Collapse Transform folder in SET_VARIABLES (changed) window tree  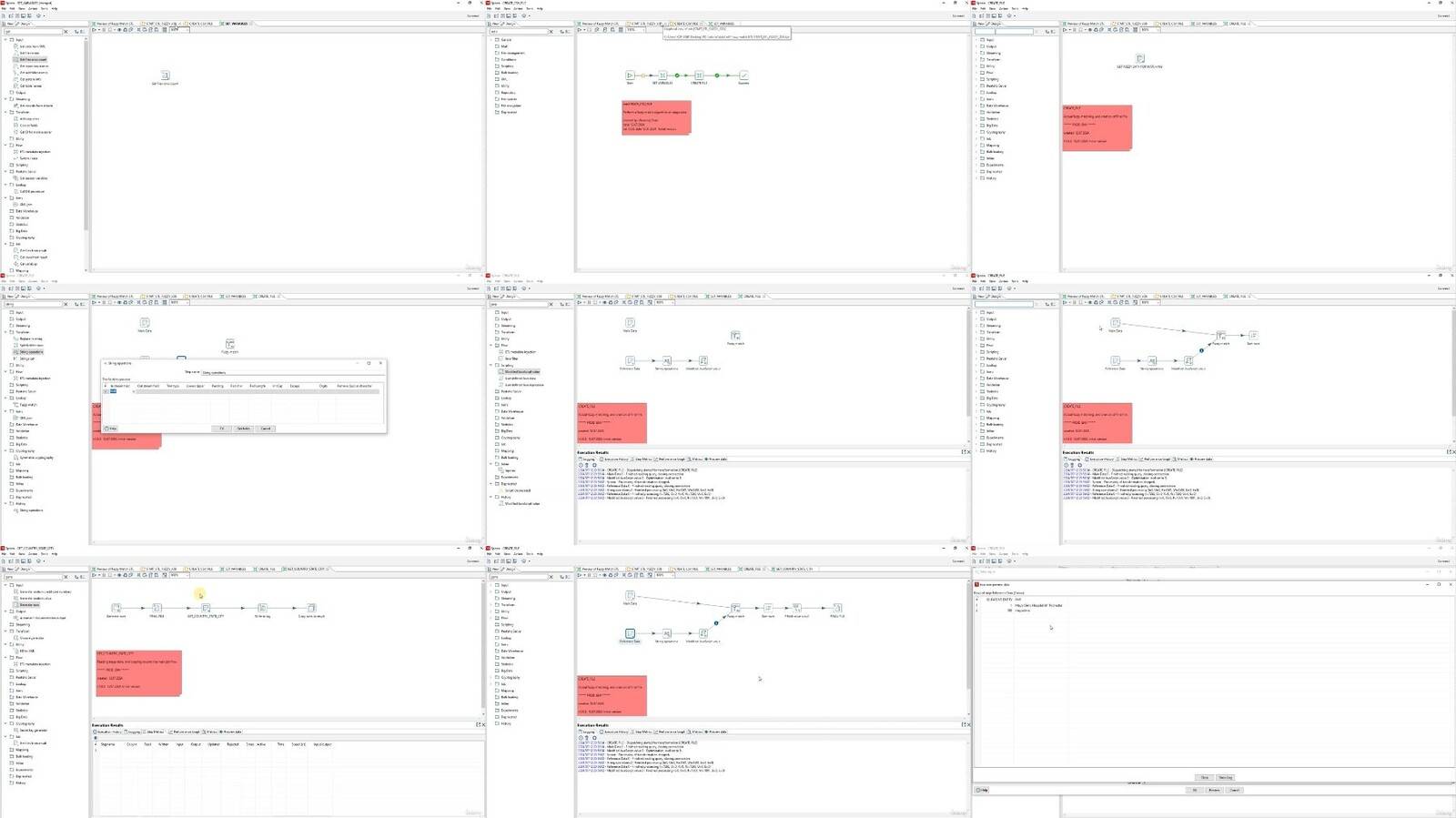6,112
